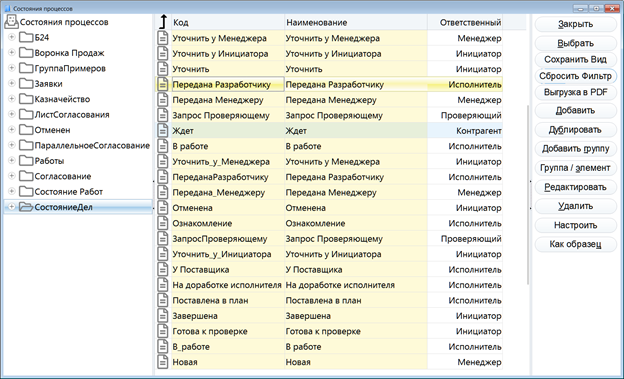Click the Выбрать button
624x379 pixels.
click(575, 43)
